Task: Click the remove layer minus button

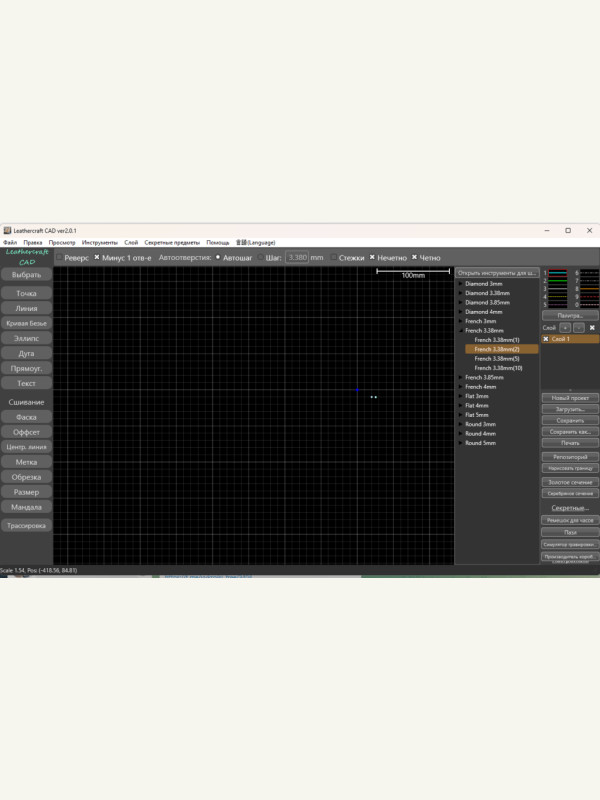Action: (578, 327)
